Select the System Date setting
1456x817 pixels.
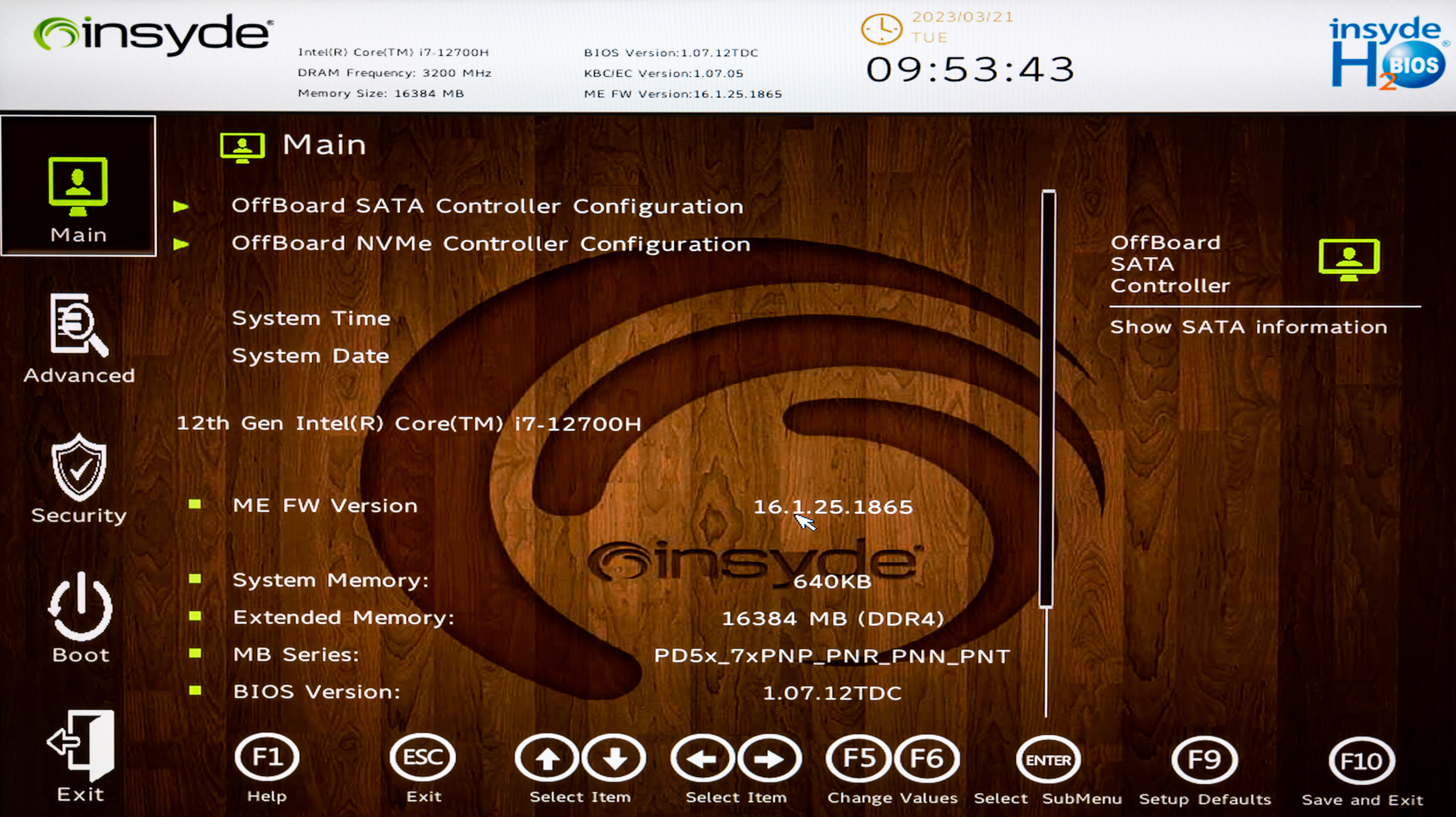[310, 356]
